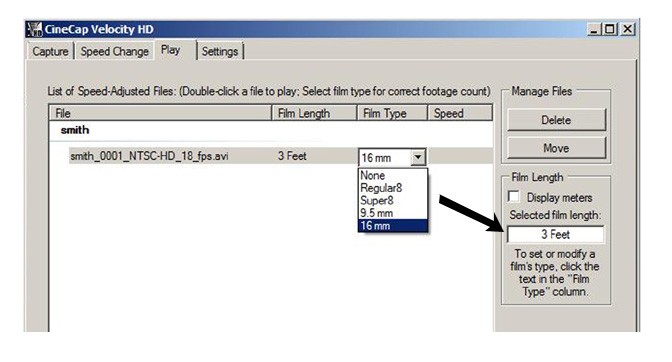Screen dimensions: 672x362
Task: Select the highlighted 16 mm list option
Action: (x=393, y=225)
